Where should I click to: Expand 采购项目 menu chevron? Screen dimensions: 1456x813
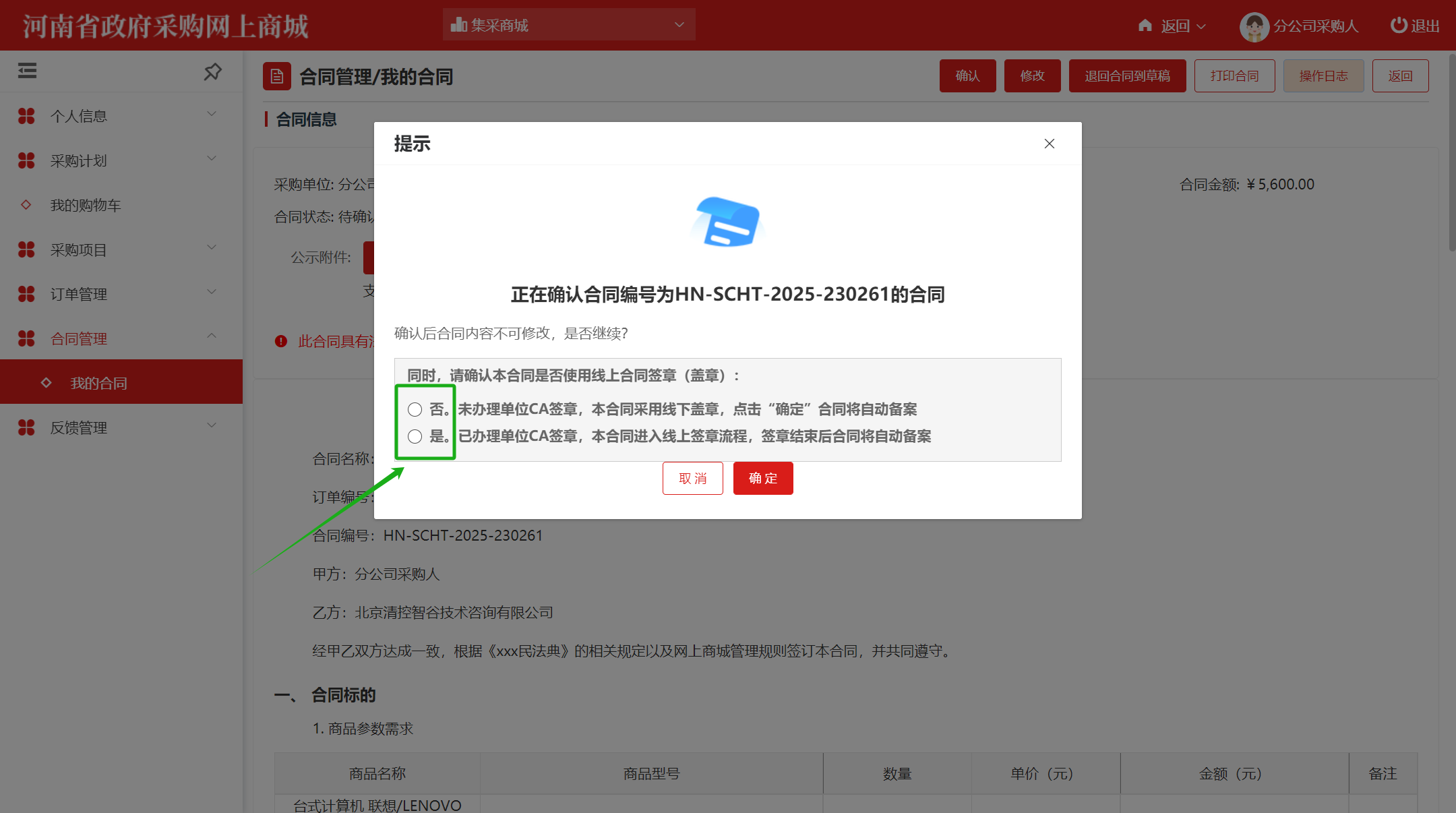pyautogui.click(x=212, y=247)
